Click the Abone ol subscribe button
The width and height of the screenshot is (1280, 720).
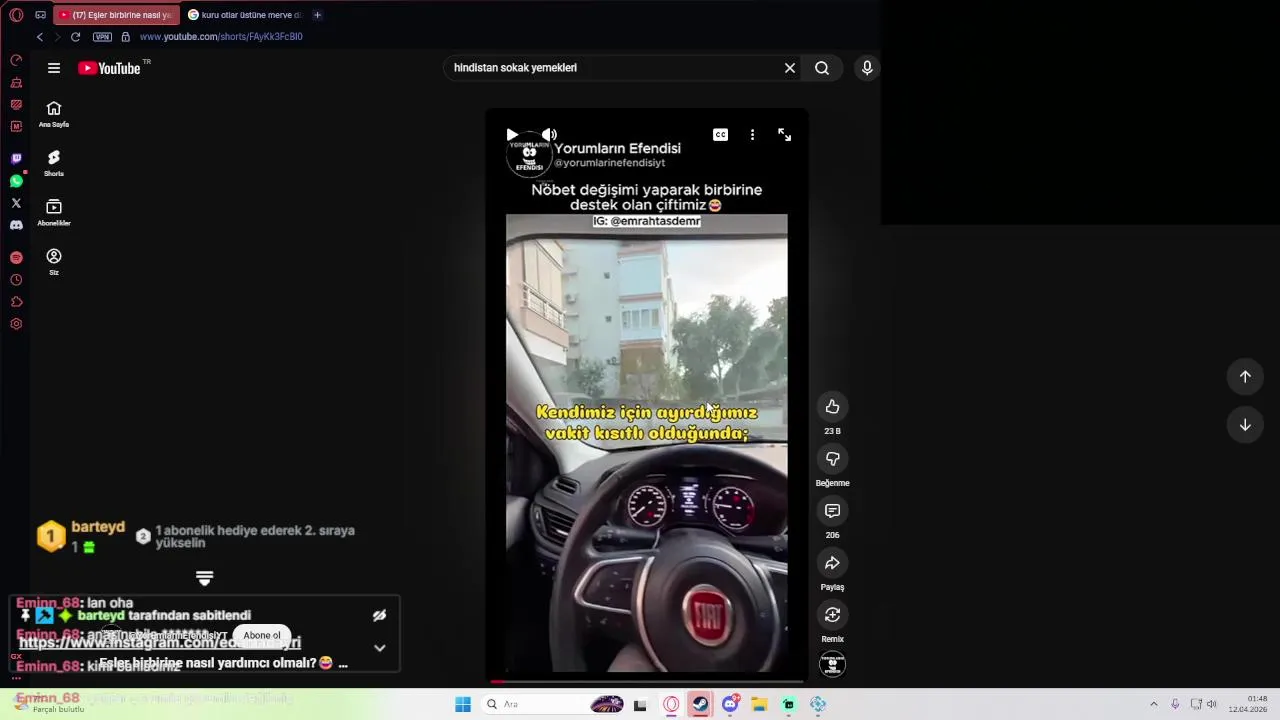pyautogui.click(x=262, y=635)
